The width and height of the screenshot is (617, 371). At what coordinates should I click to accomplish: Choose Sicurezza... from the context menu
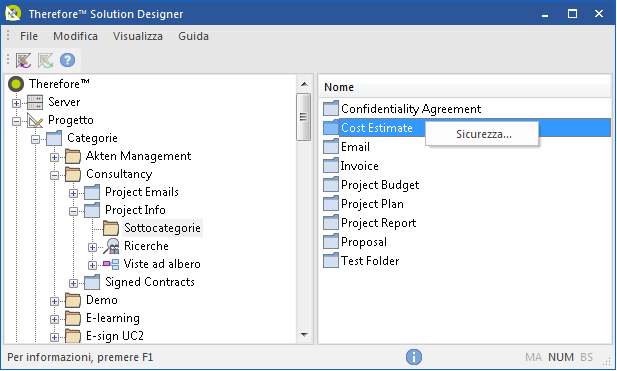pyautogui.click(x=482, y=134)
